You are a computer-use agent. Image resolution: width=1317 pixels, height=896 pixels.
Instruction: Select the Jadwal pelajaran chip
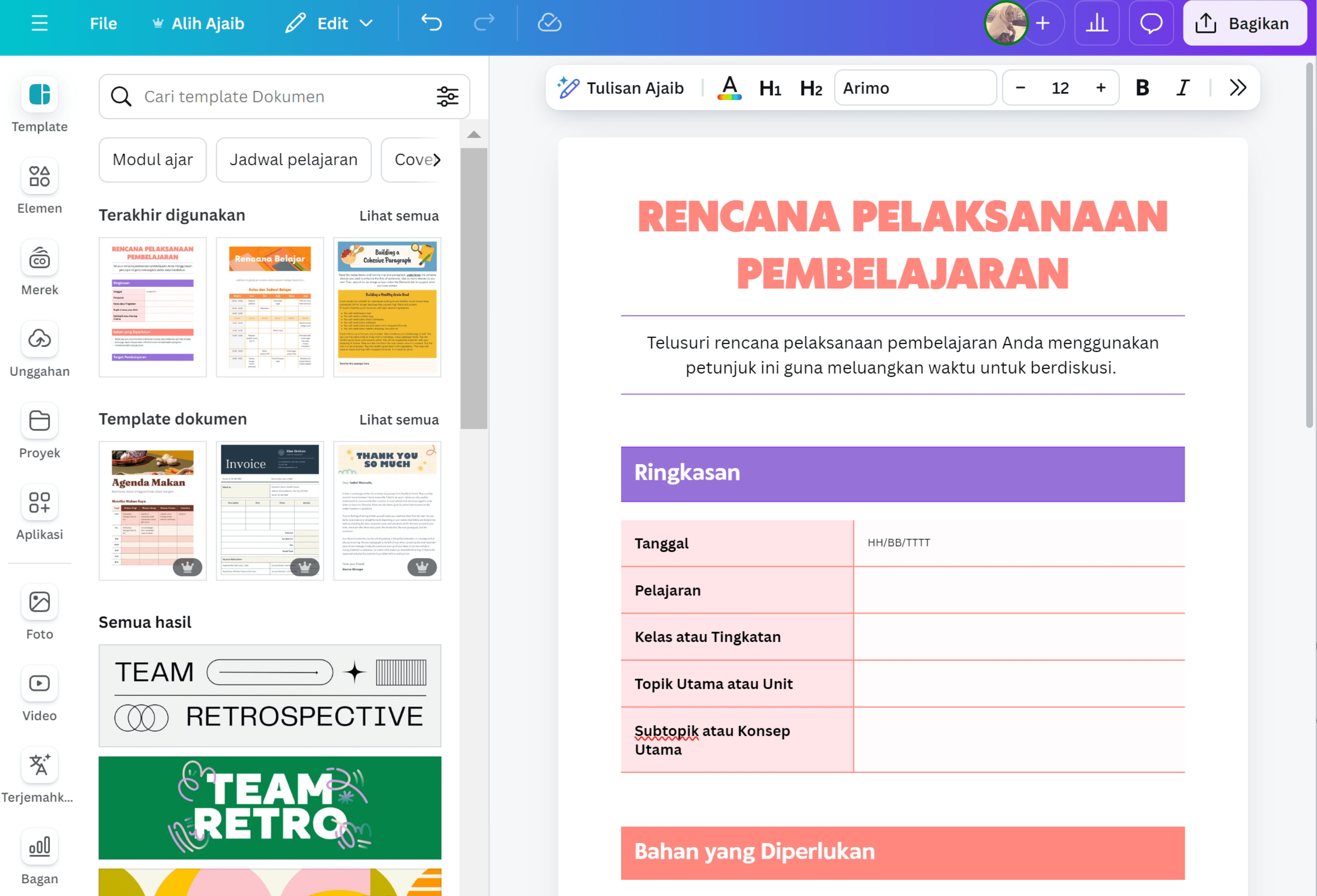point(294,160)
